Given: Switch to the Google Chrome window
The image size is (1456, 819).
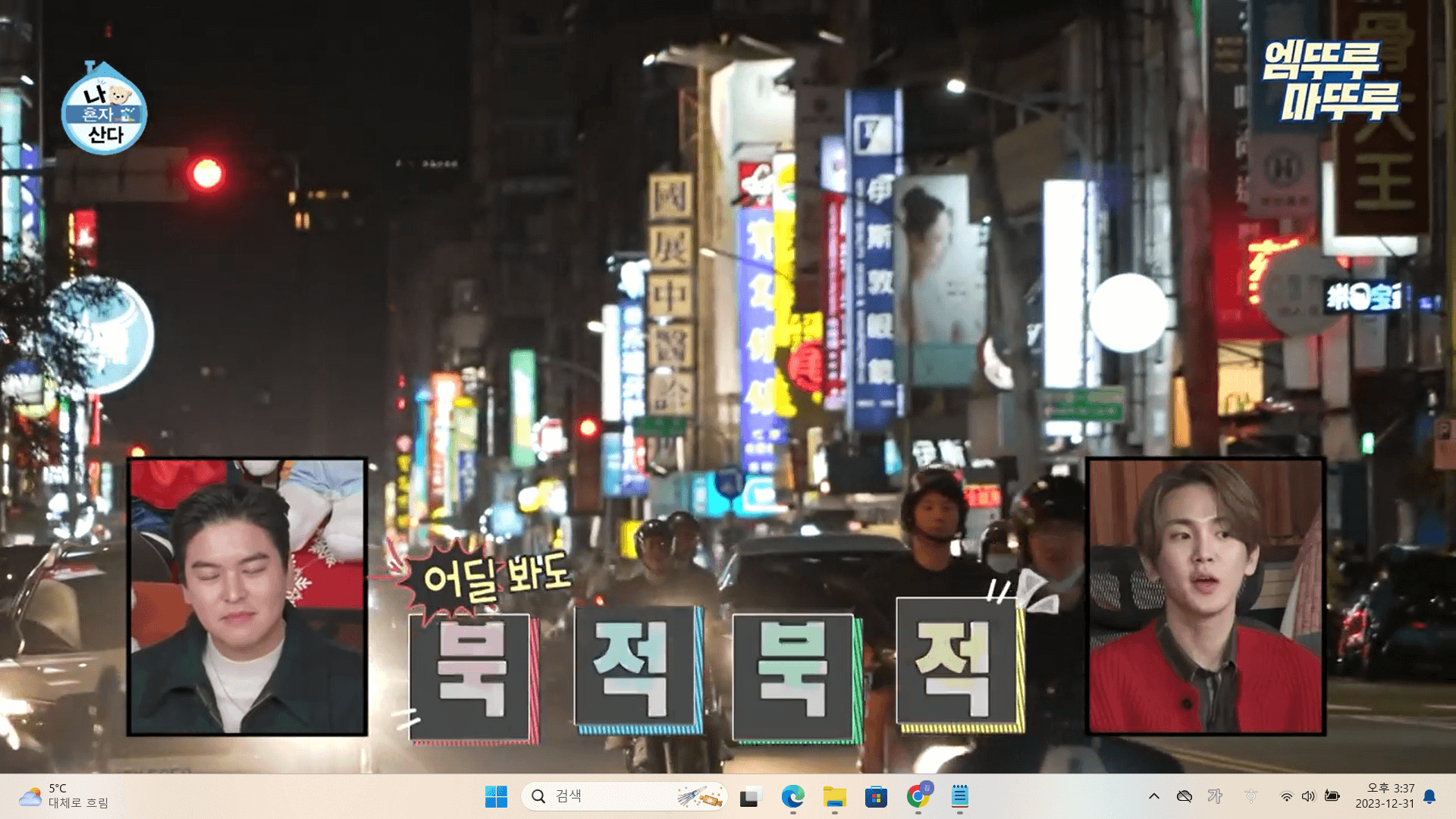Looking at the screenshot, I should point(918,796).
